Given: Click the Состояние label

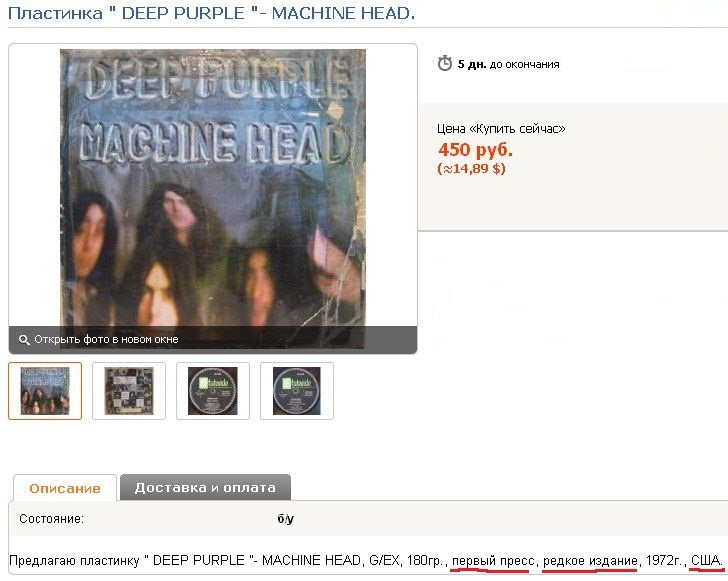Looking at the screenshot, I should coord(52,519).
